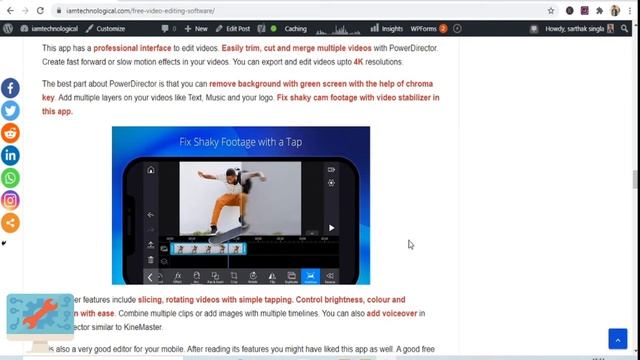Click the blue scroll-to-top button
Screen dimensions: 640x360
pos(618,339)
